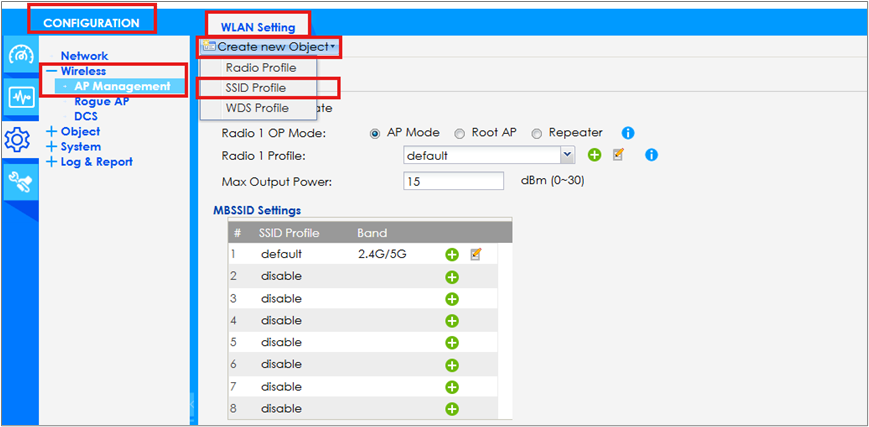Click green add icon in MBSSID row 7
869x427 pixels.
point(452,387)
